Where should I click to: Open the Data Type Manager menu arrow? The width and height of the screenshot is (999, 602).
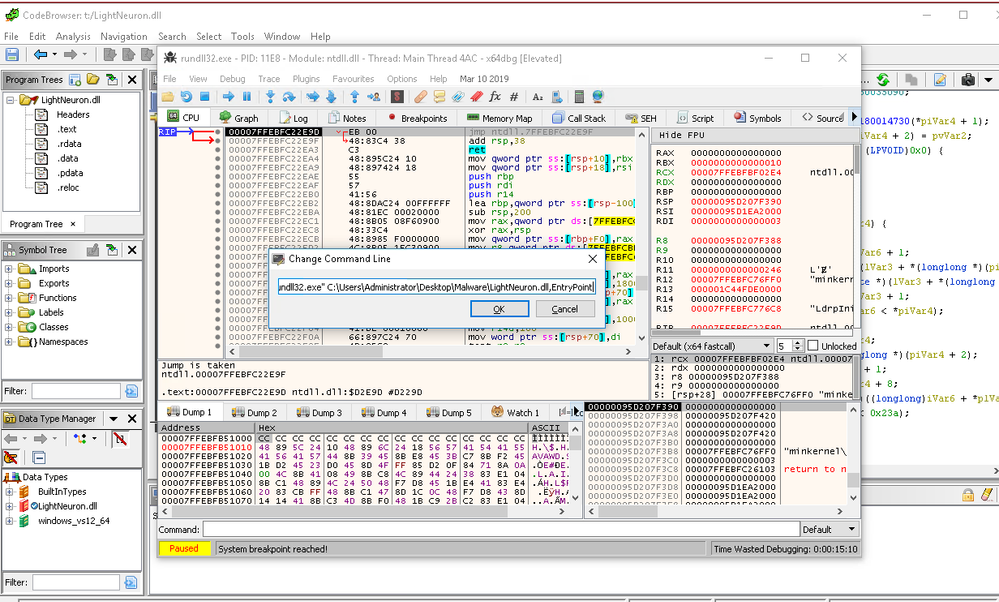coord(113,419)
